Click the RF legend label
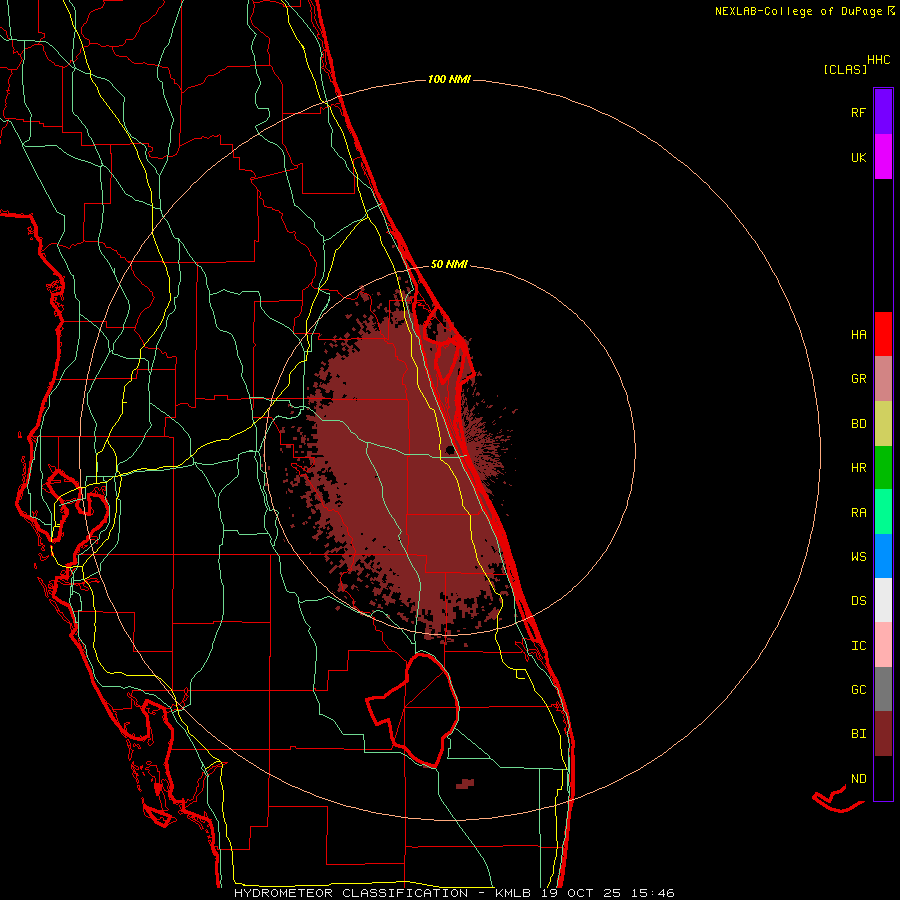 [x=858, y=112]
